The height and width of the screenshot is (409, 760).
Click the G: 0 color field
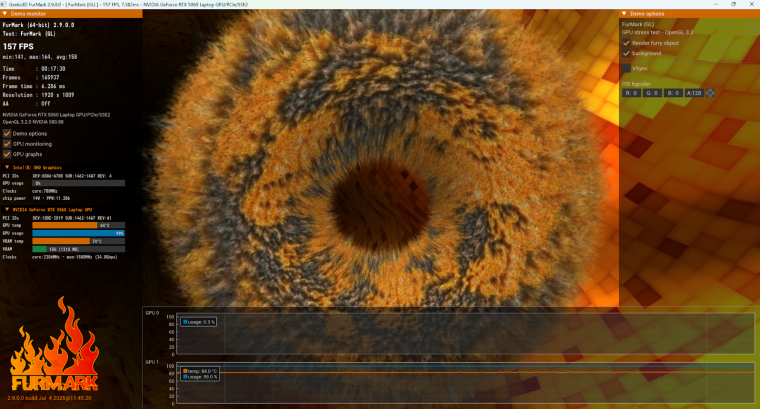point(652,93)
